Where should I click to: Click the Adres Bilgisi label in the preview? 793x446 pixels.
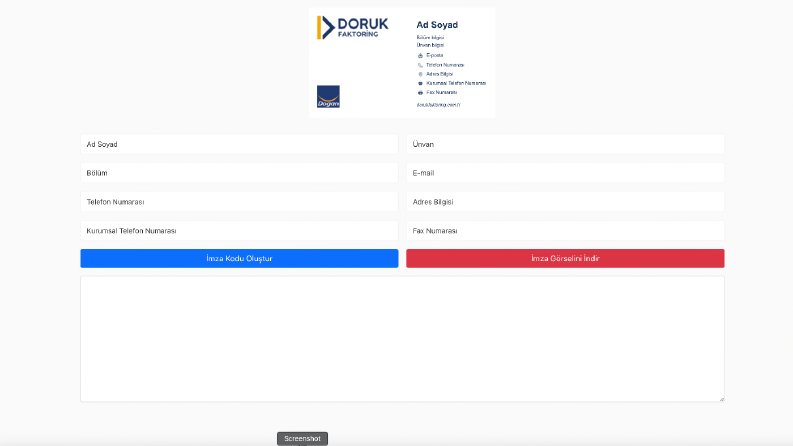click(x=439, y=74)
